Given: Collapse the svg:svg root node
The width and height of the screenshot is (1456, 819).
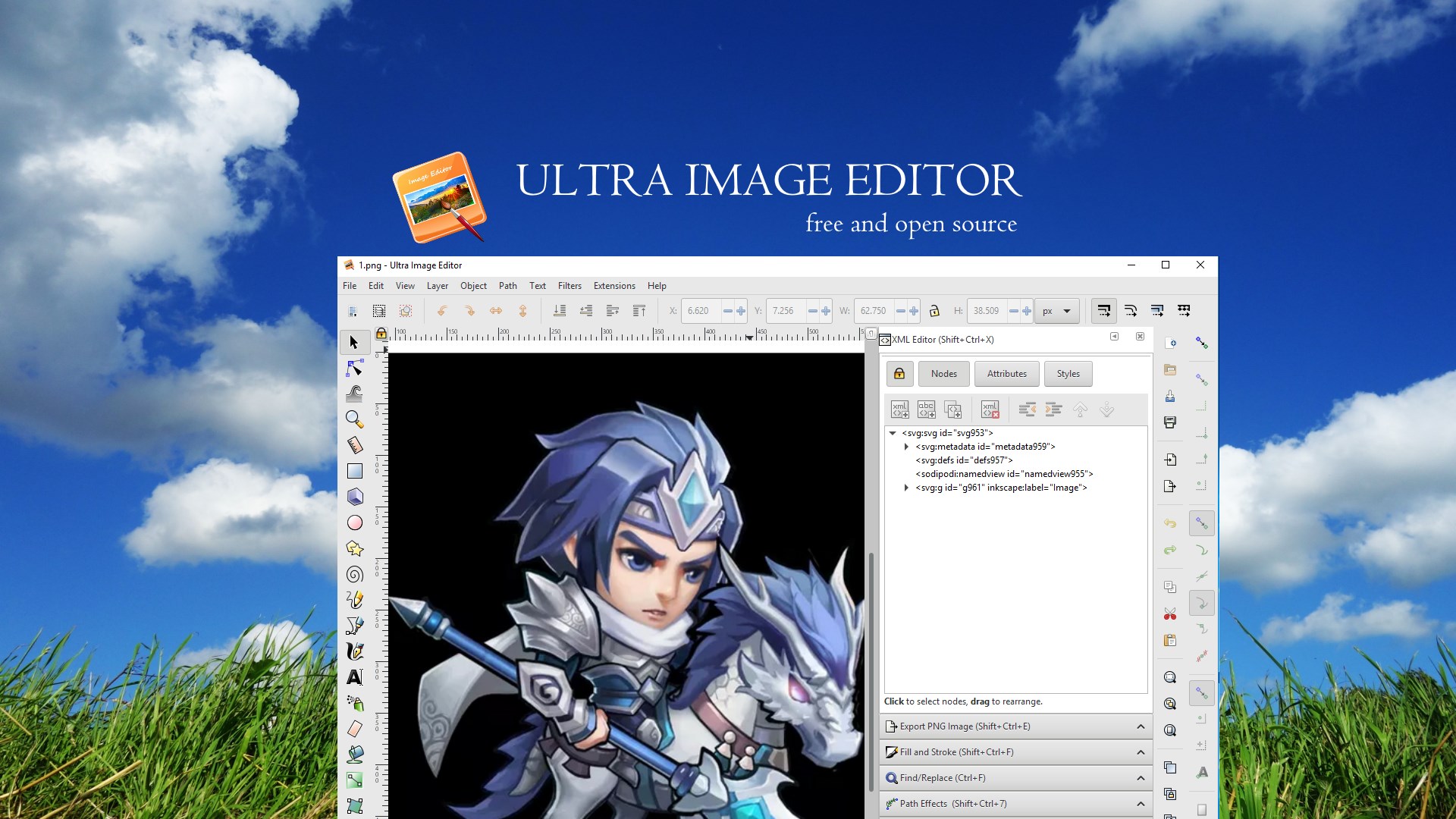Looking at the screenshot, I should [893, 433].
